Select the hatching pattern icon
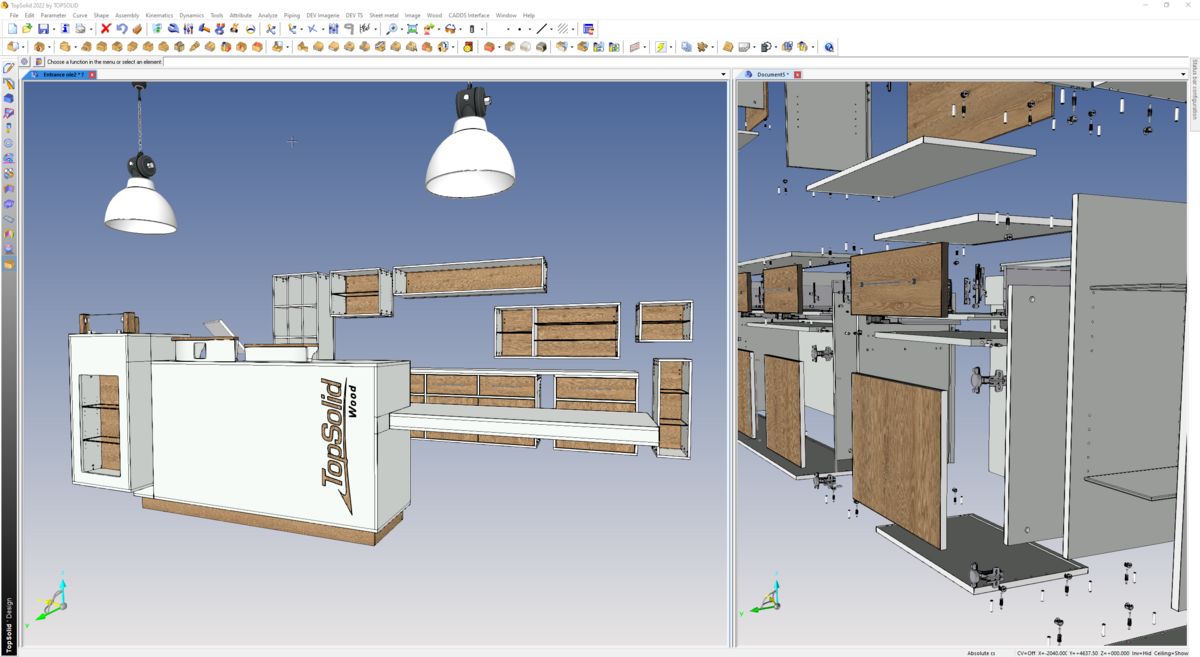This screenshot has height=657, width=1200. (563, 29)
